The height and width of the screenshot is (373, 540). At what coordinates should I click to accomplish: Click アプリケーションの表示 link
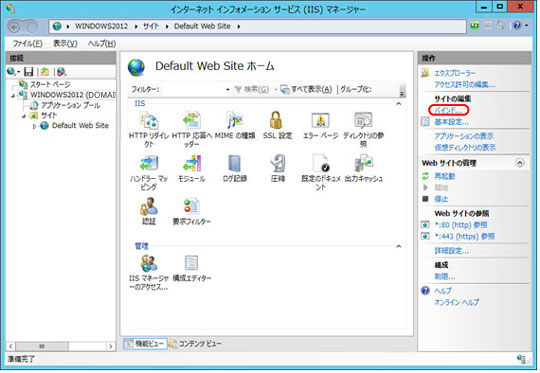tap(464, 136)
